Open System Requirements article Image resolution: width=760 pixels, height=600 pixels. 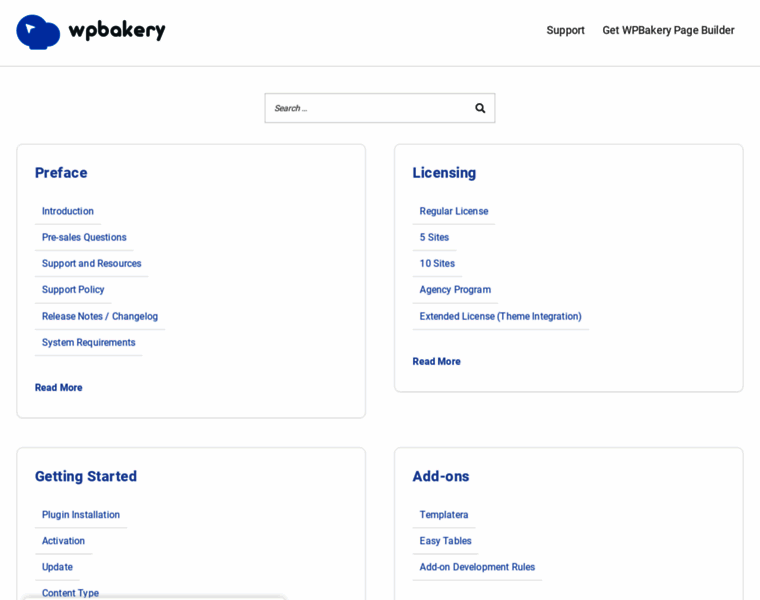(89, 343)
